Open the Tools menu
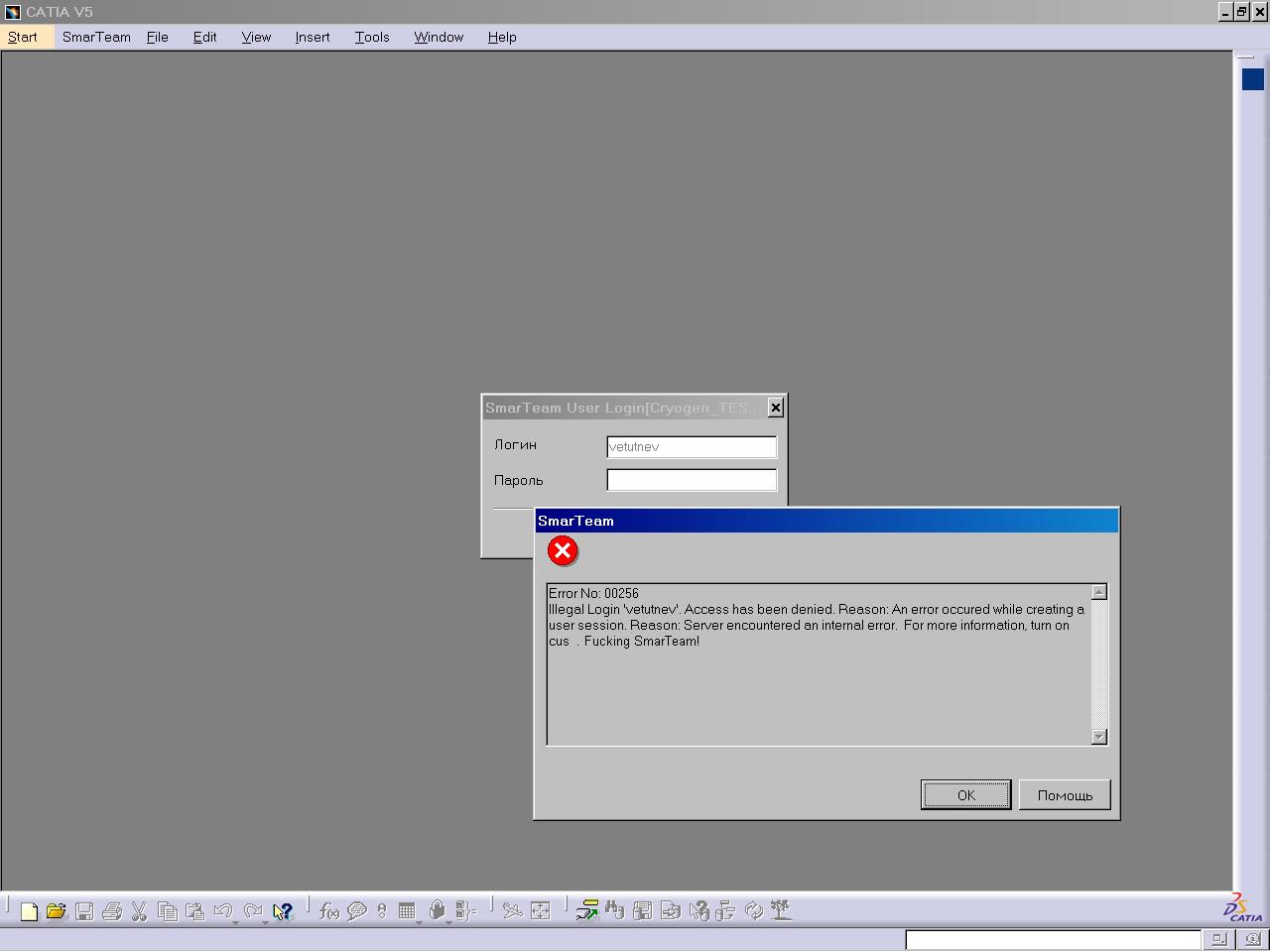Image resolution: width=1270 pixels, height=952 pixels. click(x=372, y=37)
